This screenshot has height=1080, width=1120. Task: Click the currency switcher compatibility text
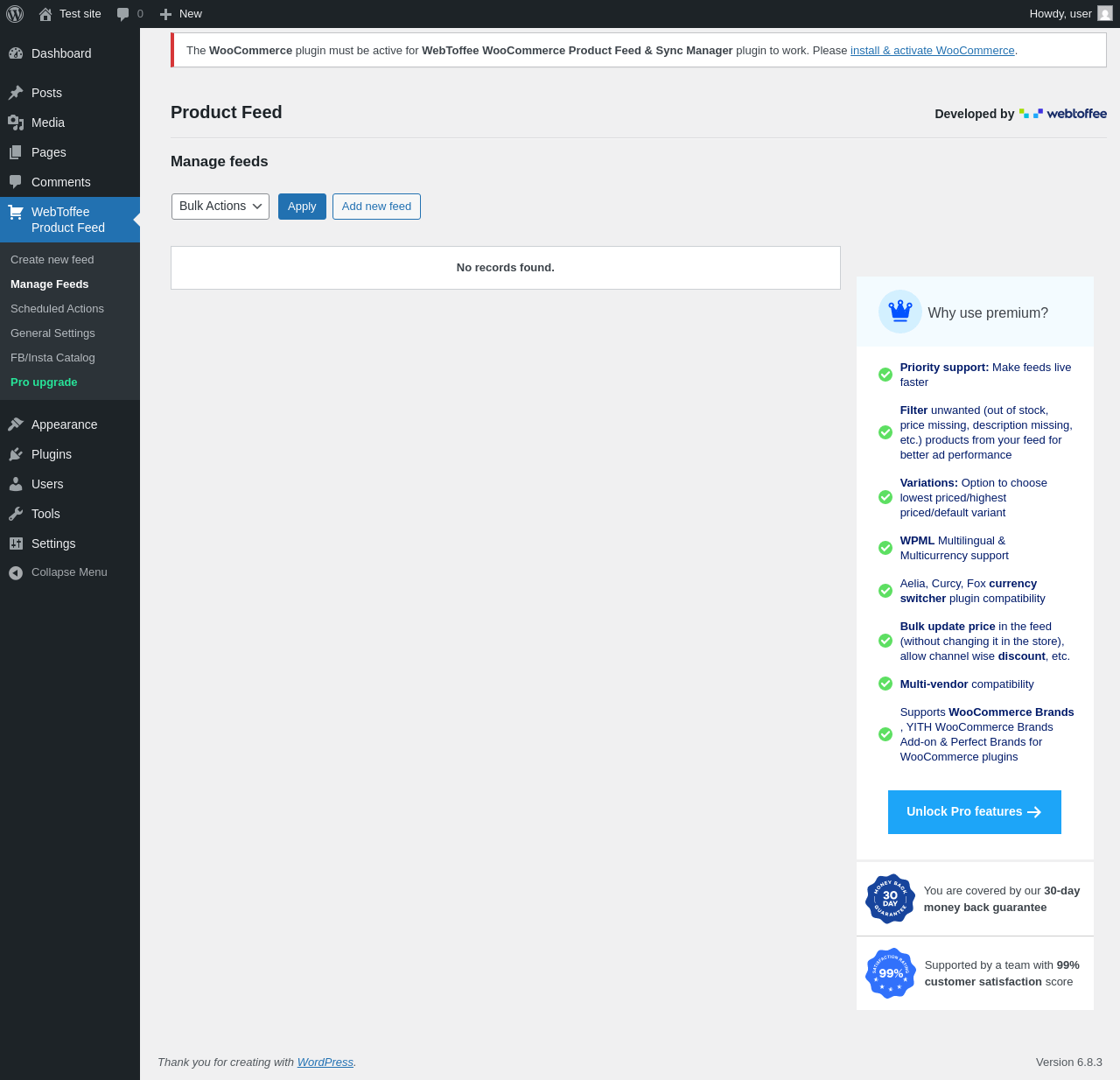click(x=973, y=591)
